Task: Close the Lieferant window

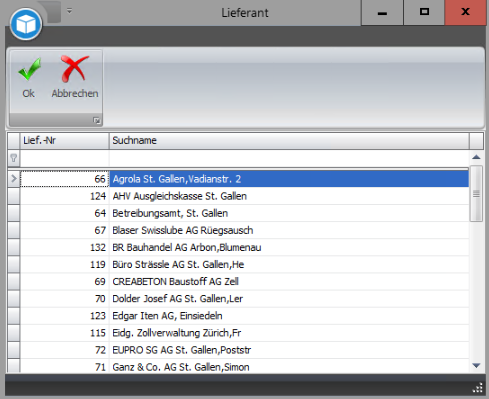Action: [465, 13]
